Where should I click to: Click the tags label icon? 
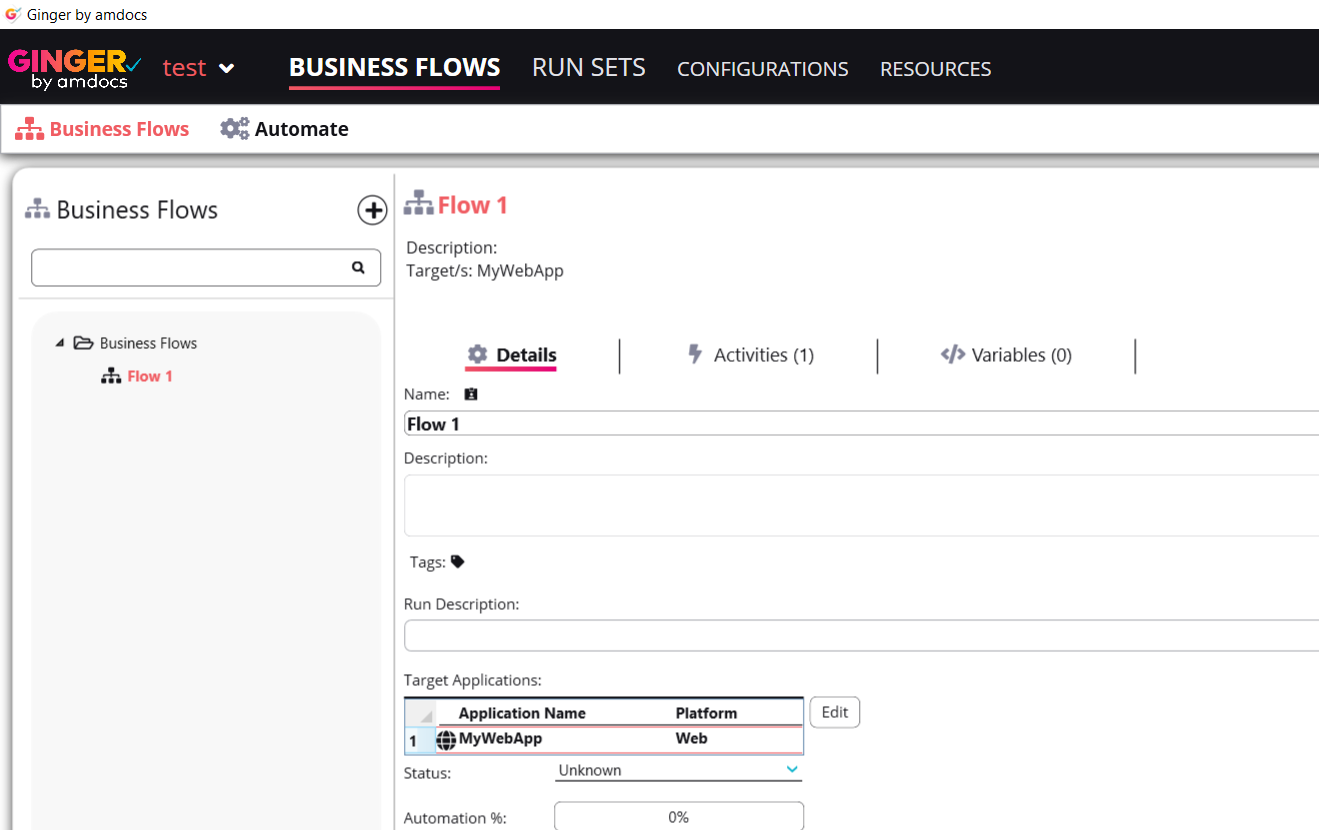458,562
